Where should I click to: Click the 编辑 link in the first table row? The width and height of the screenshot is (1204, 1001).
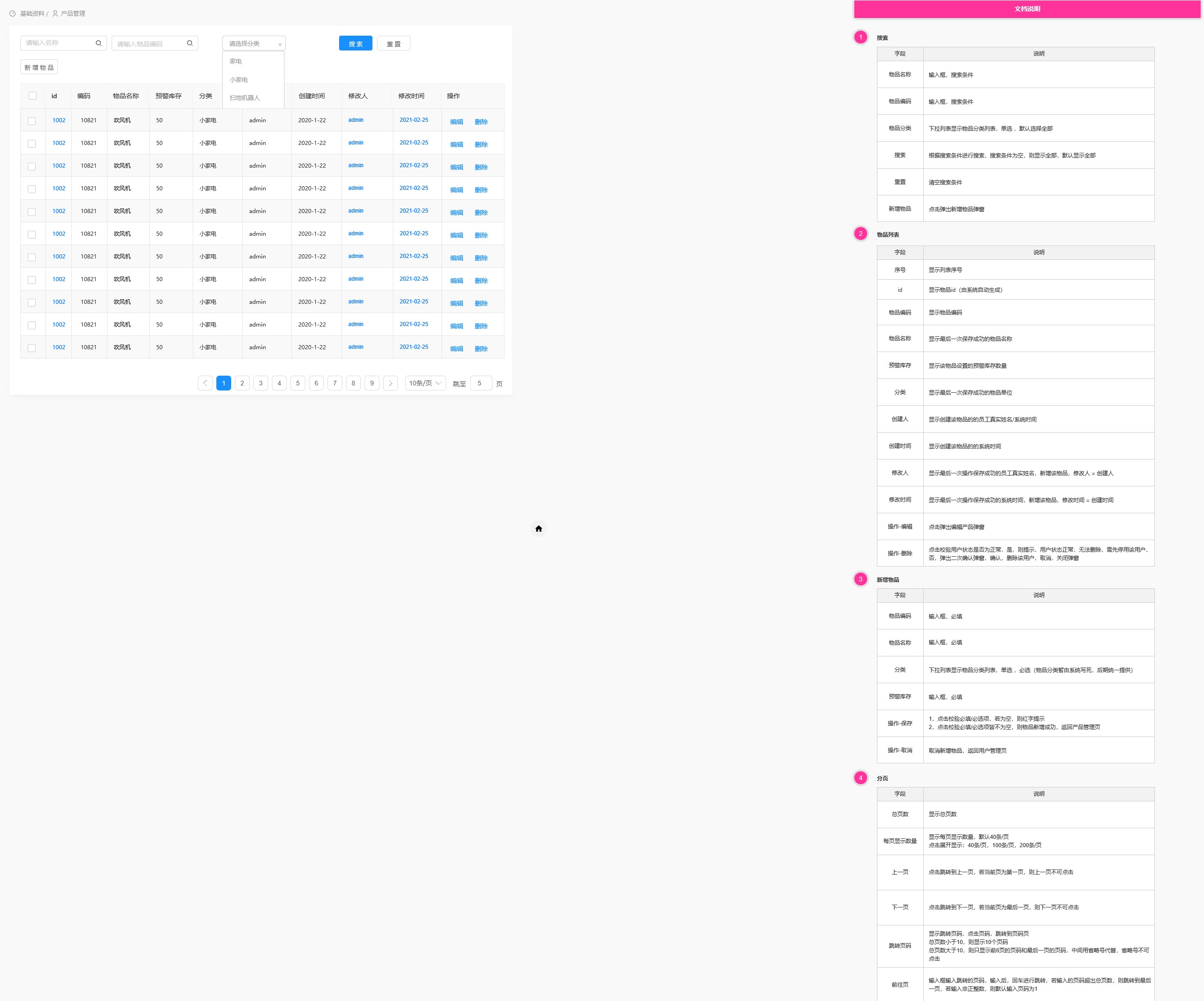[x=456, y=121]
